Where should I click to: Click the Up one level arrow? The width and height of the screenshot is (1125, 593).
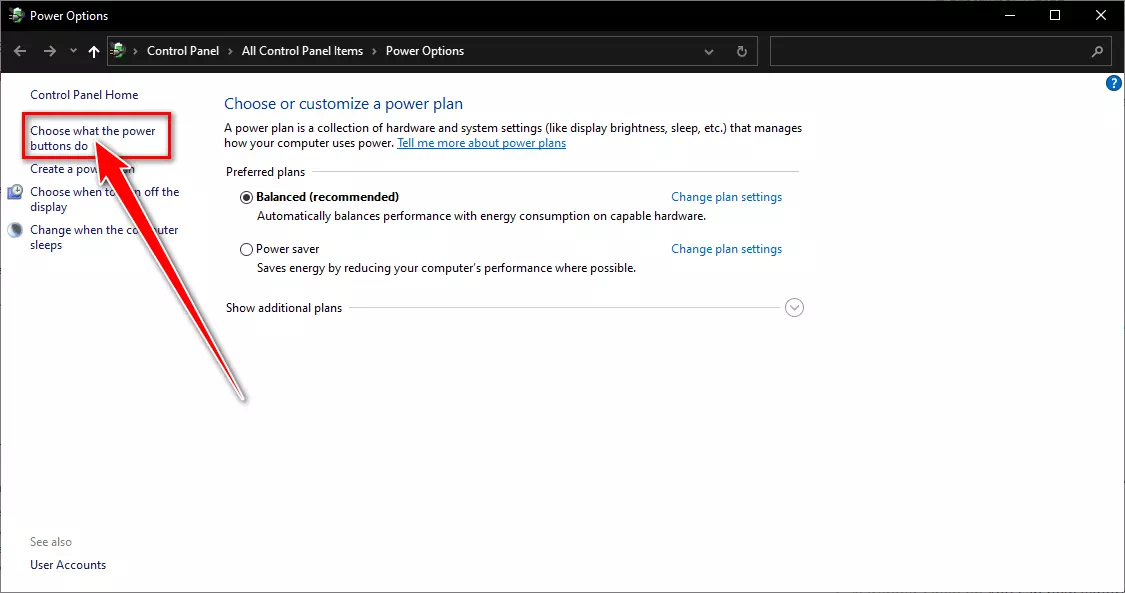click(x=94, y=51)
